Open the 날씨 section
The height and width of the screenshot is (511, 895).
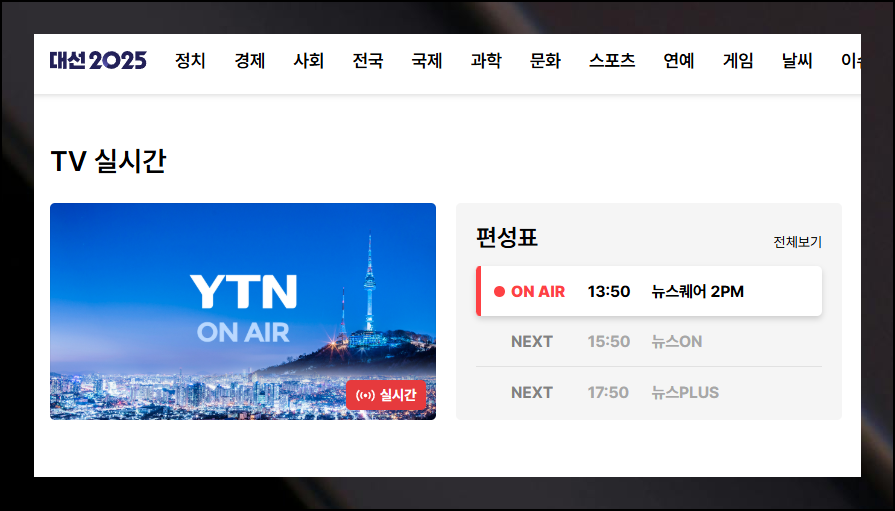(x=797, y=61)
